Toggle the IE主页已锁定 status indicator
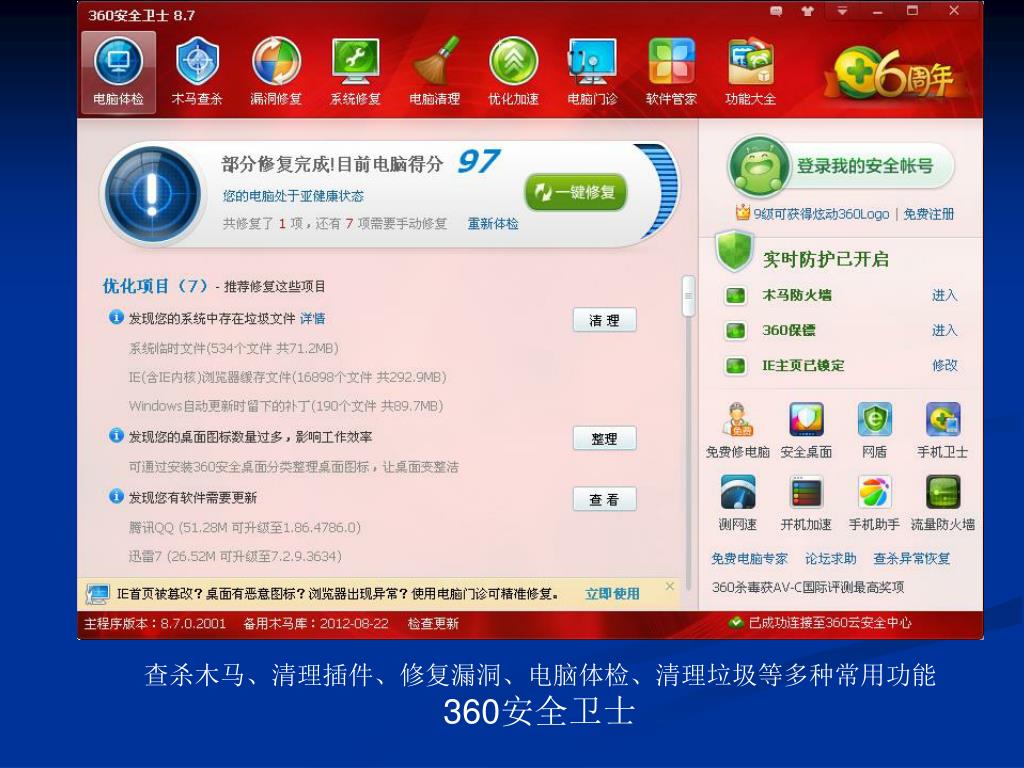This screenshot has width=1024, height=768. (x=735, y=366)
